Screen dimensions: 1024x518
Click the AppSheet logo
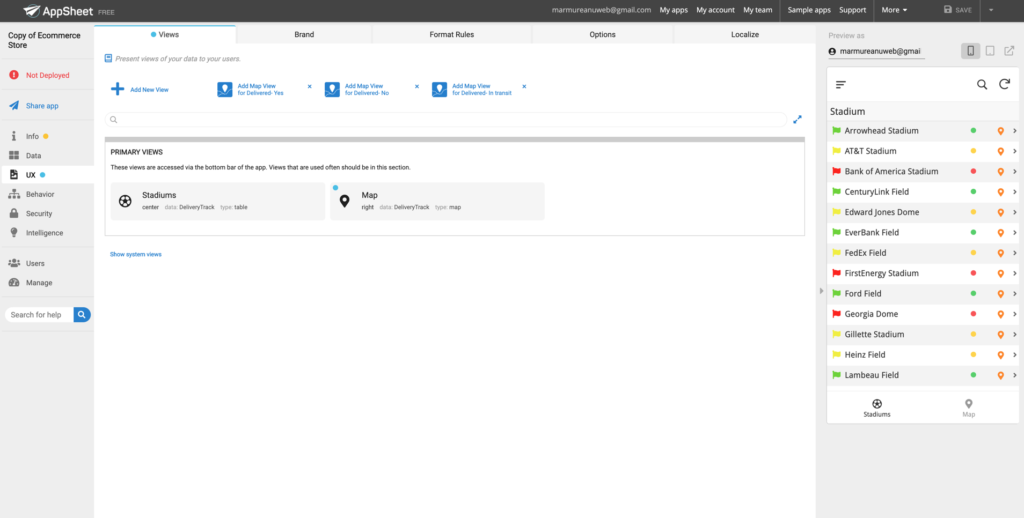59,10
